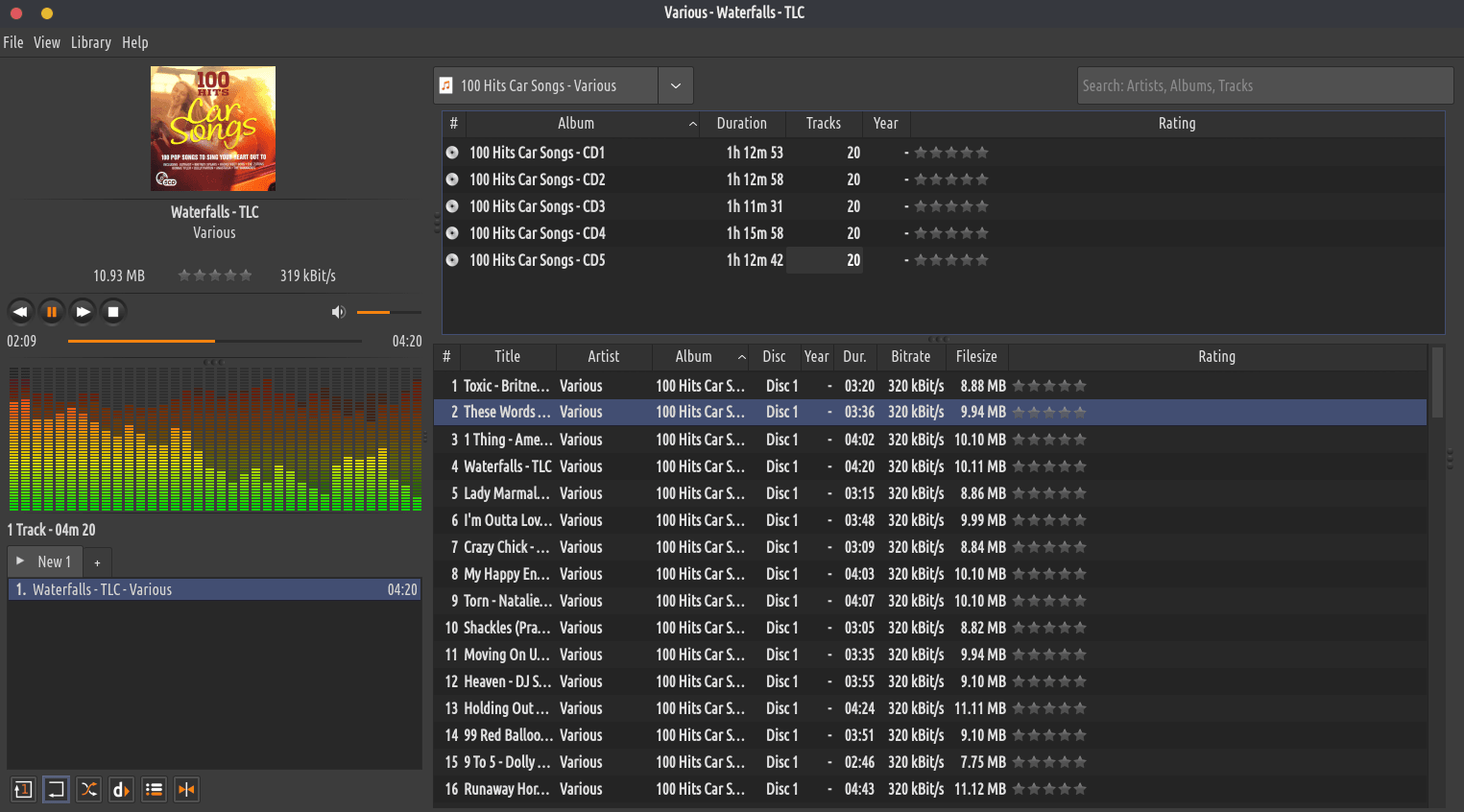Sort tracks by Disc column header
Viewport: 1464px width, 812px height.
coord(775,356)
